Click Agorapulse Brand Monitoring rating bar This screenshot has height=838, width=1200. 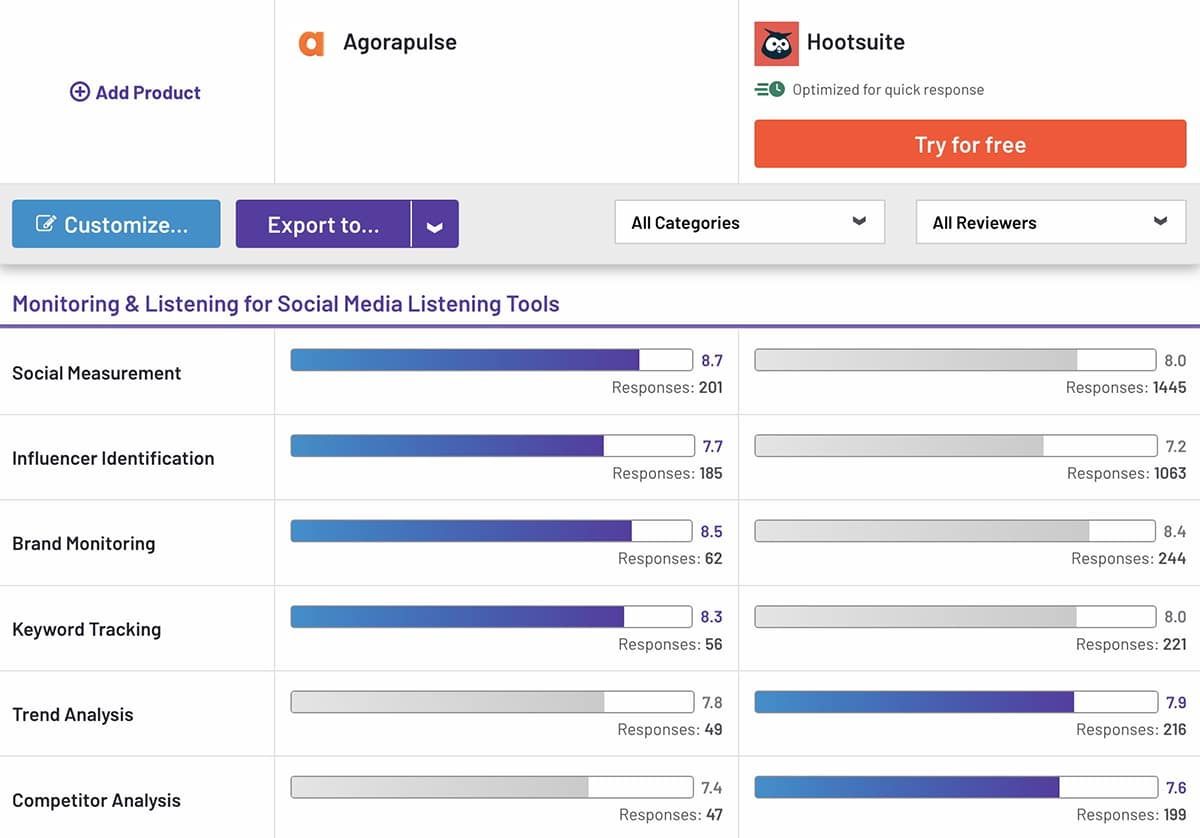(492, 531)
